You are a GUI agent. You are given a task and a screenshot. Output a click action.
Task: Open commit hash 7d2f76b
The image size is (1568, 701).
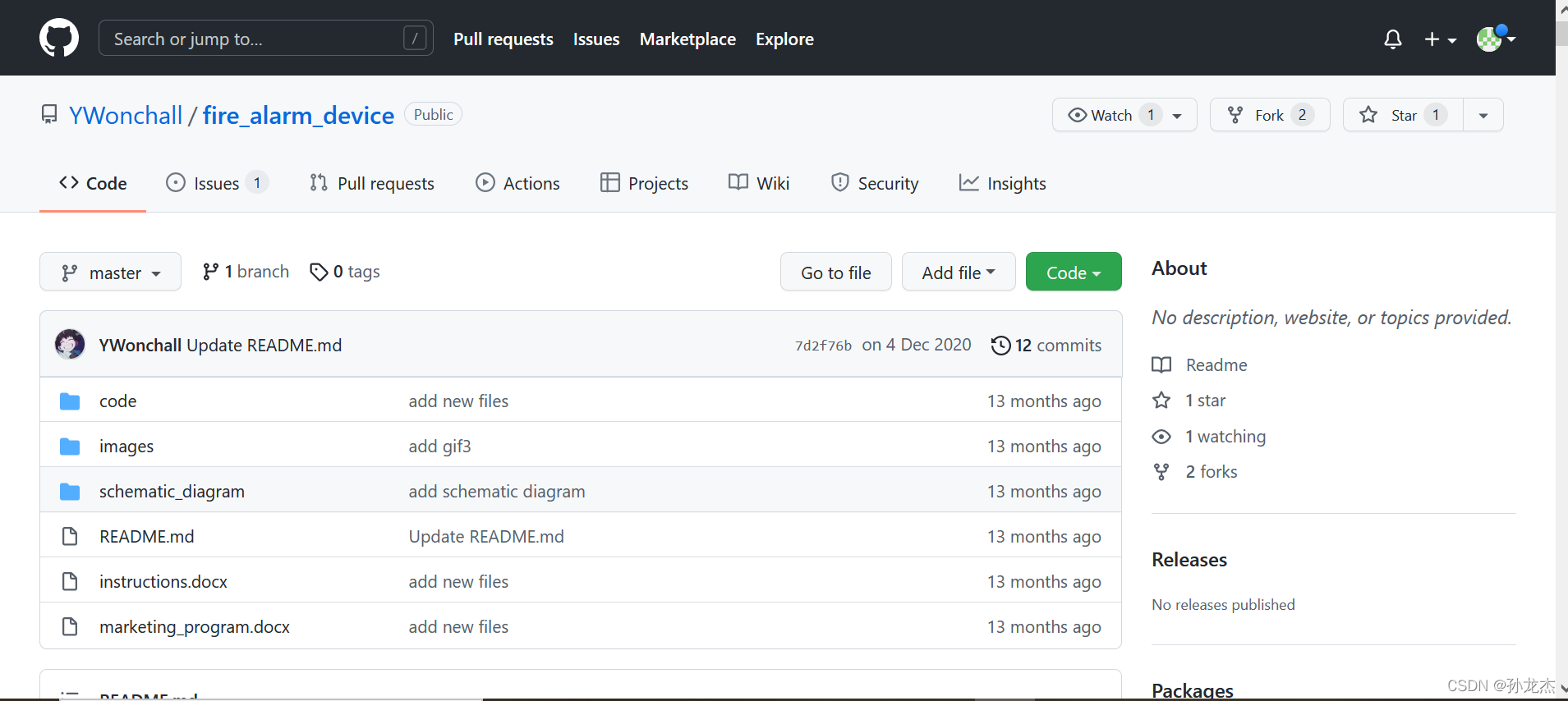click(x=823, y=346)
